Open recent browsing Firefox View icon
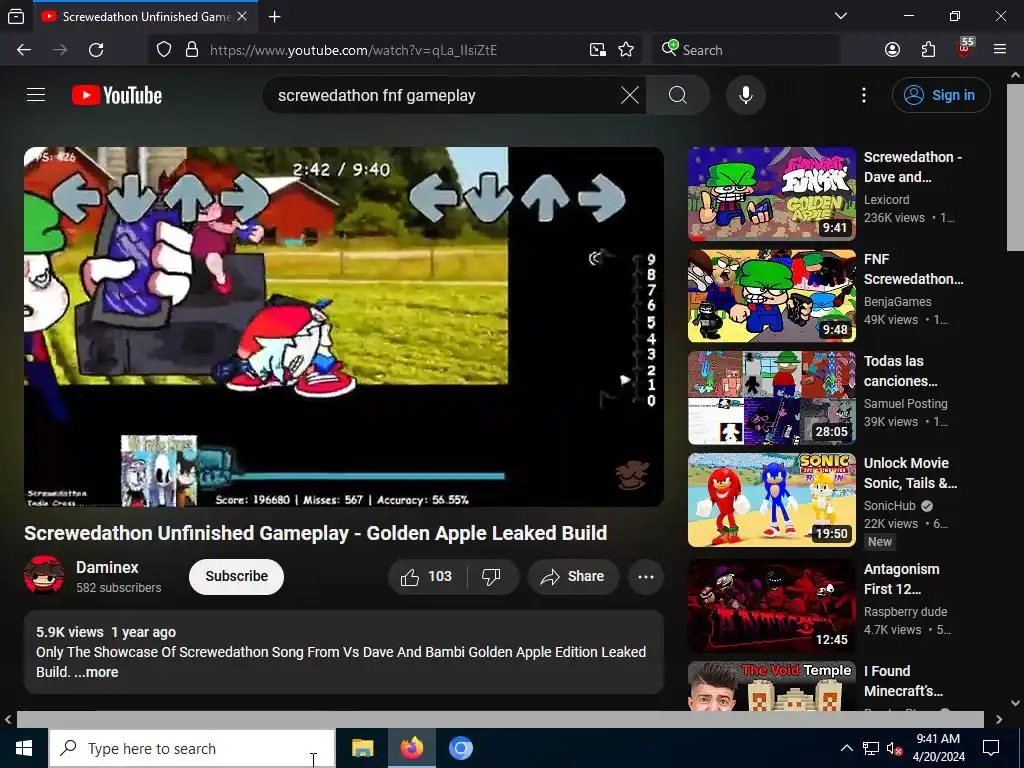 16,16
